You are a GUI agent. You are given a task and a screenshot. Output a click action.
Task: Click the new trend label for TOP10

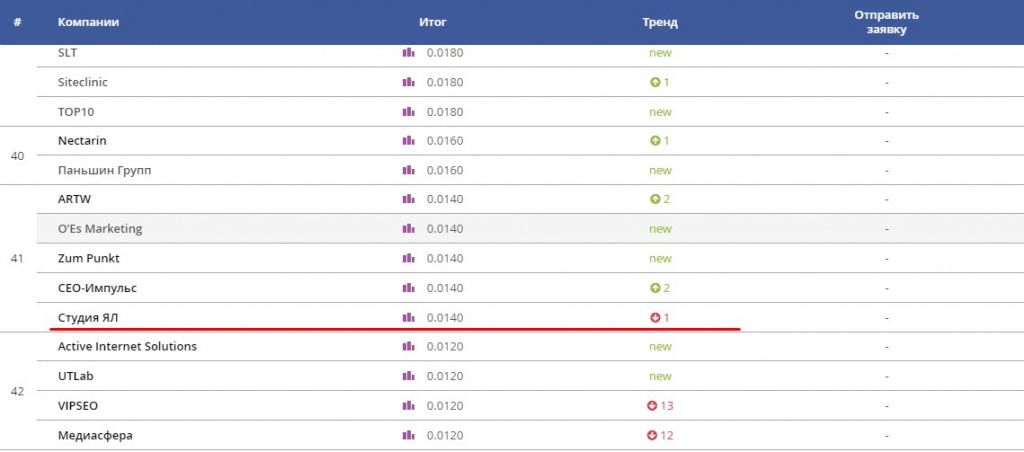pyautogui.click(x=660, y=112)
